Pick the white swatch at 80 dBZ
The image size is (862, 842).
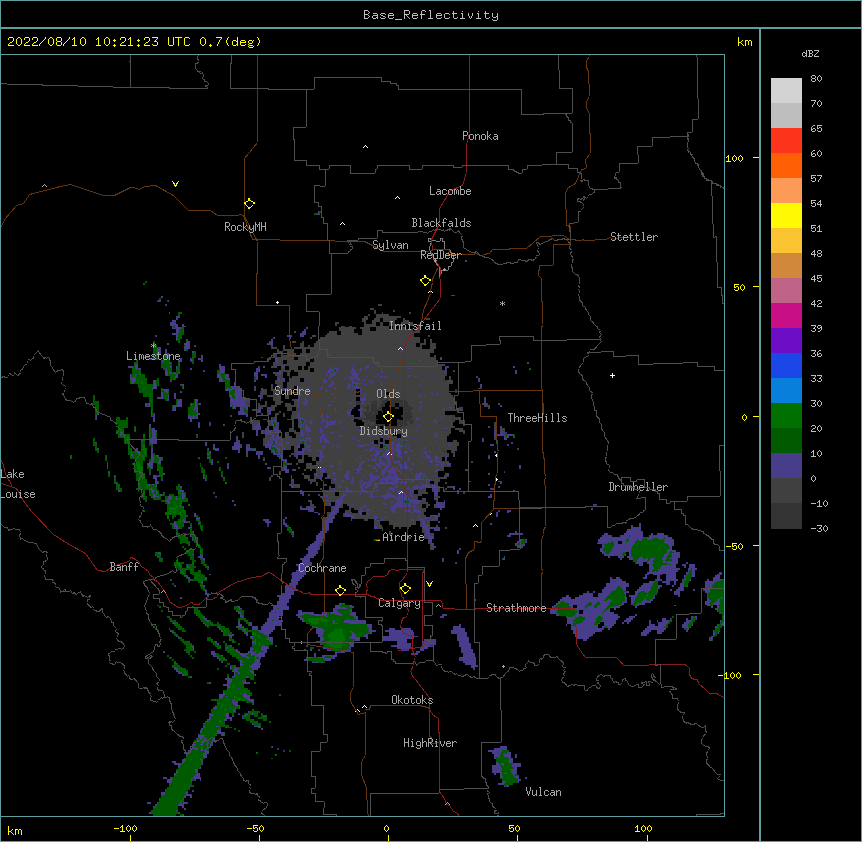point(786,91)
